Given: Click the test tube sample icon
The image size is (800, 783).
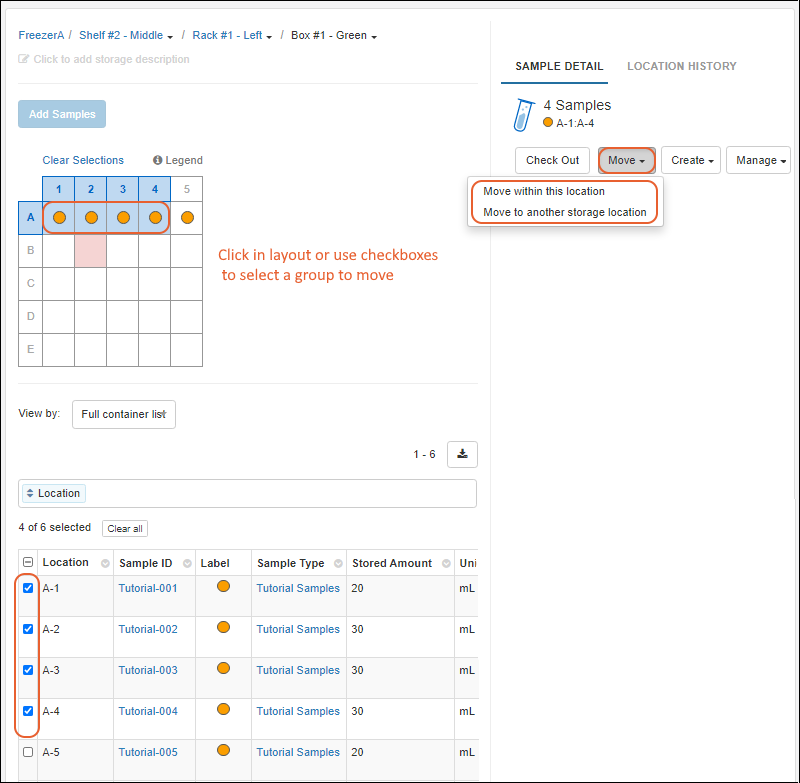Looking at the screenshot, I should (522, 115).
